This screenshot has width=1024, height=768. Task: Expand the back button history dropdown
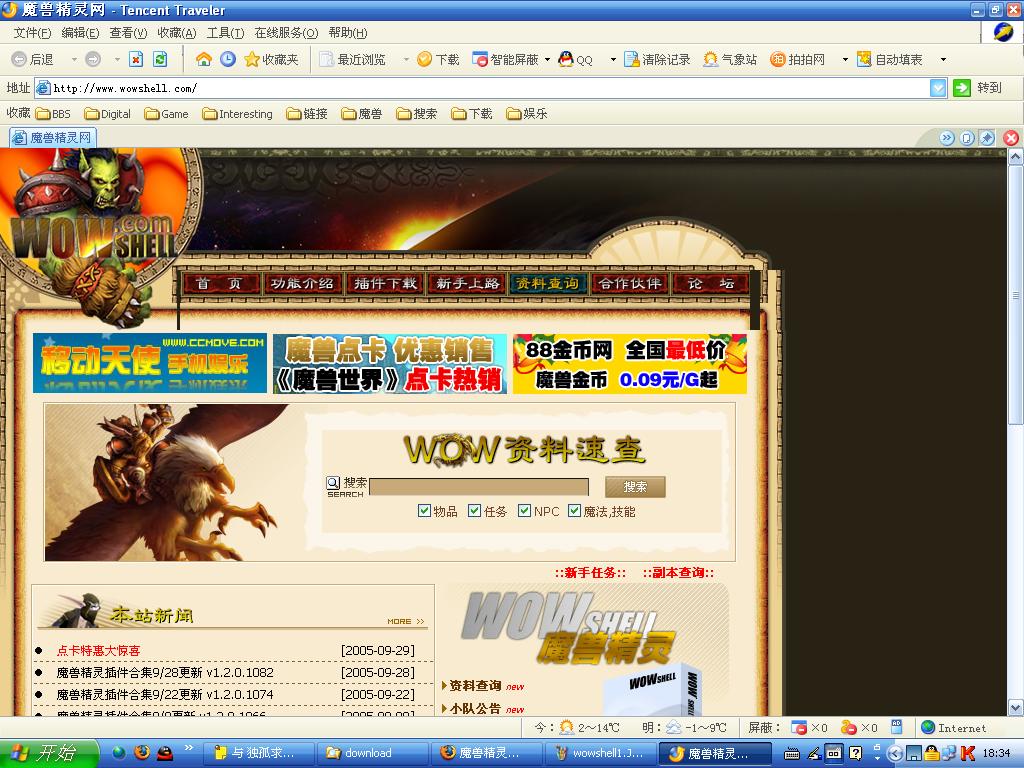(74, 59)
